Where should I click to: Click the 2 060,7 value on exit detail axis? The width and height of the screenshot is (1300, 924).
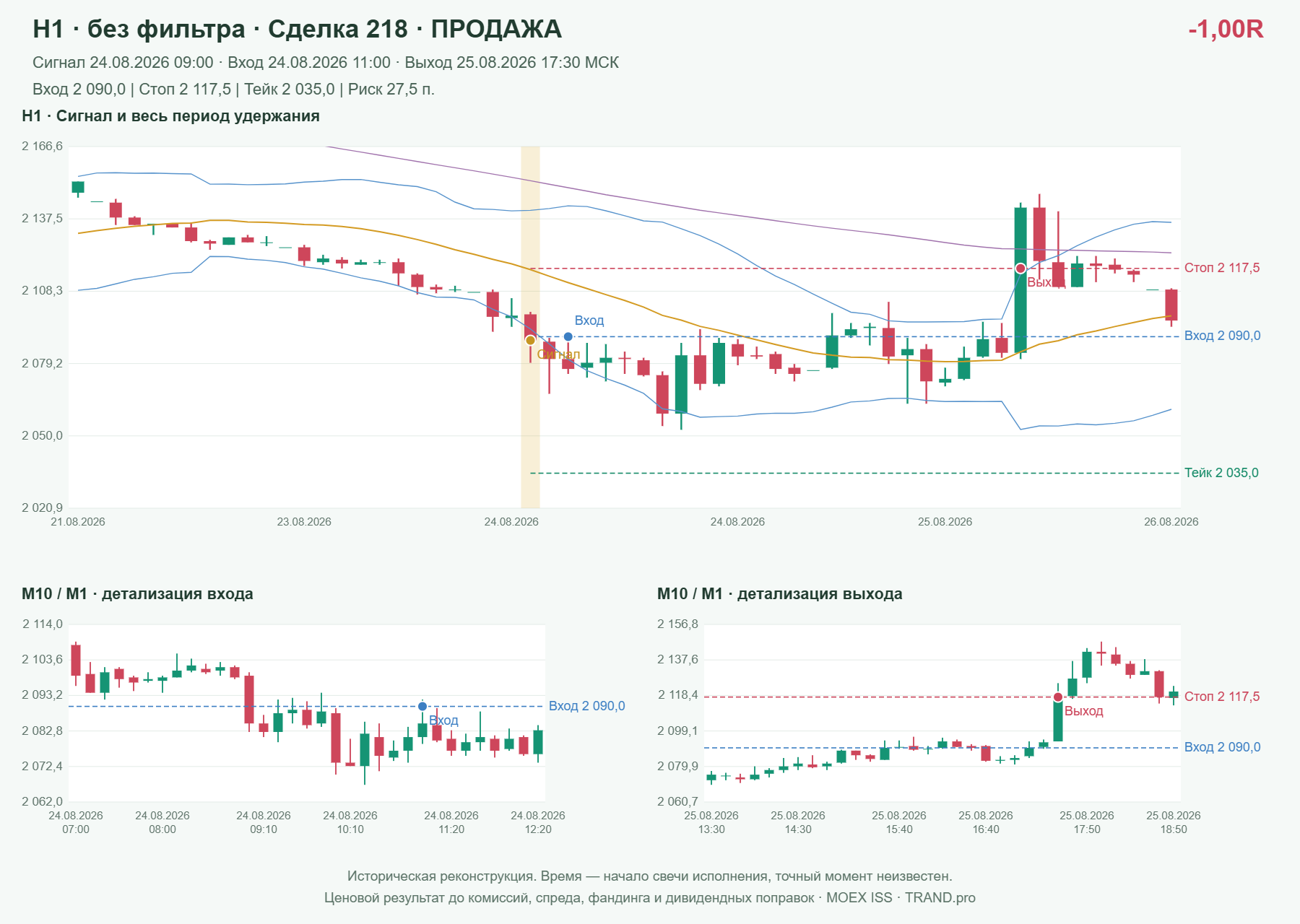tap(677, 801)
